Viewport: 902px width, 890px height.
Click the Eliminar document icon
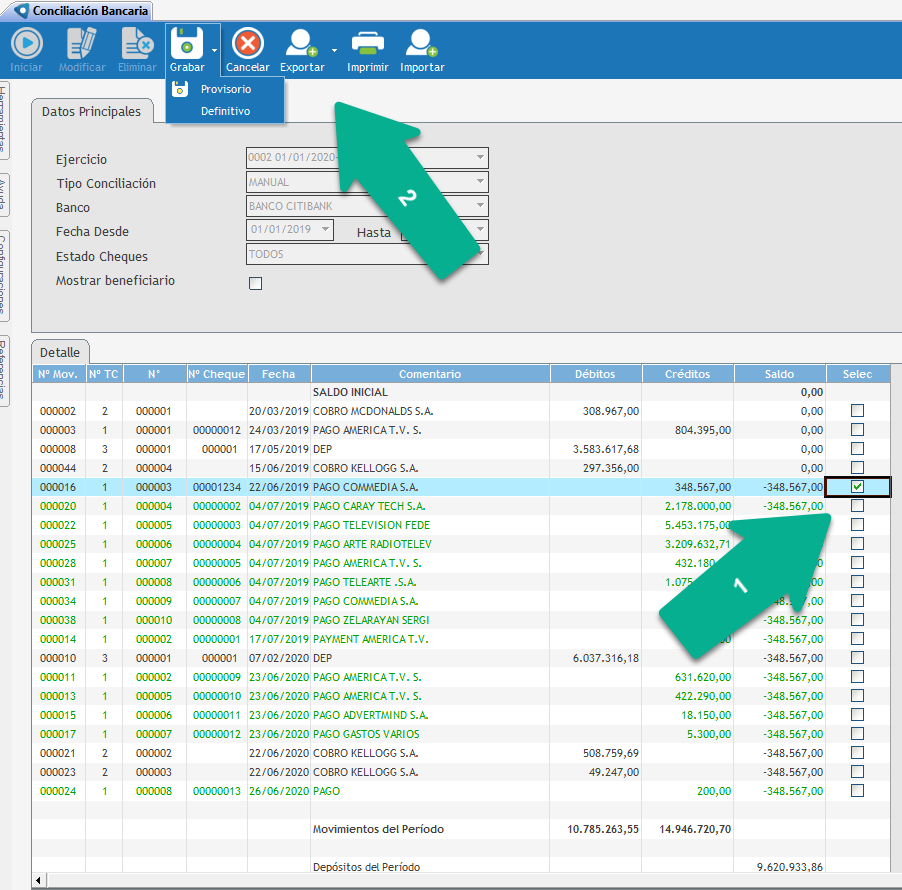tap(137, 44)
